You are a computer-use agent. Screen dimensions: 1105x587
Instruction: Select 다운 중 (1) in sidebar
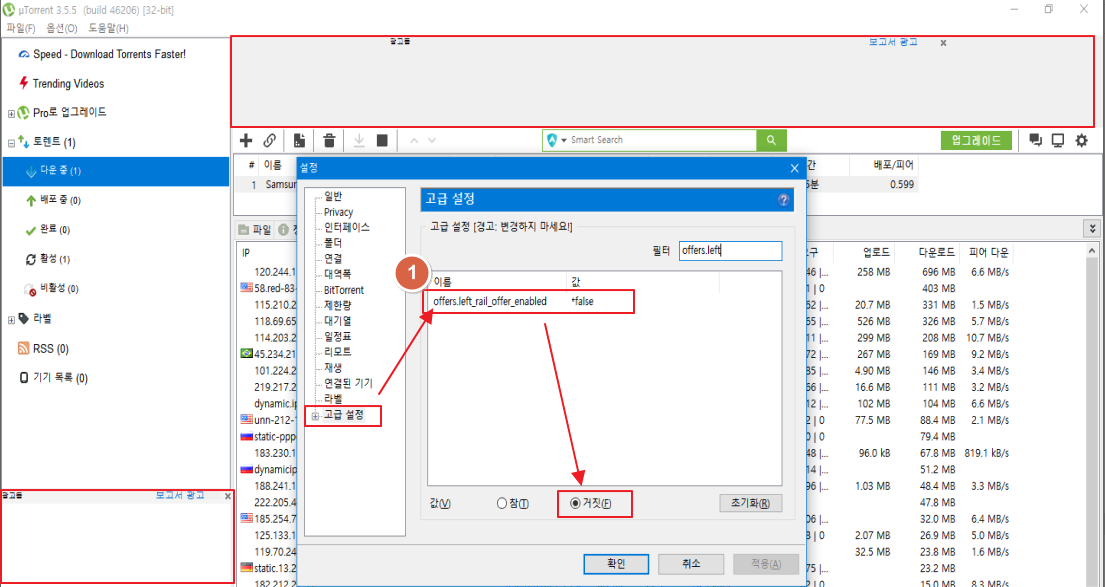click(116, 171)
